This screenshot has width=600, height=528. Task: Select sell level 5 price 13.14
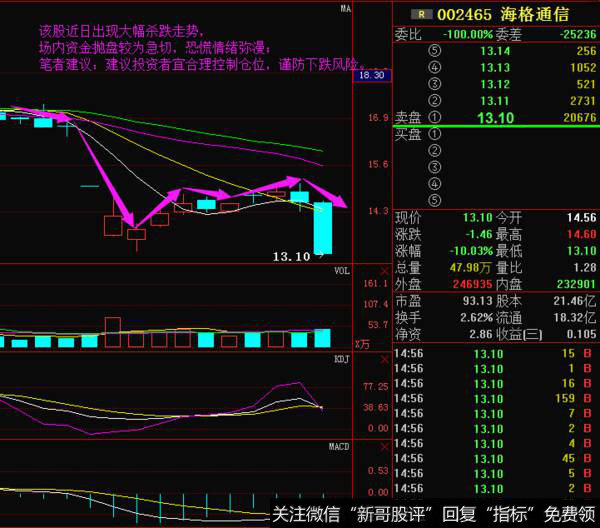(x=495, y=51)
